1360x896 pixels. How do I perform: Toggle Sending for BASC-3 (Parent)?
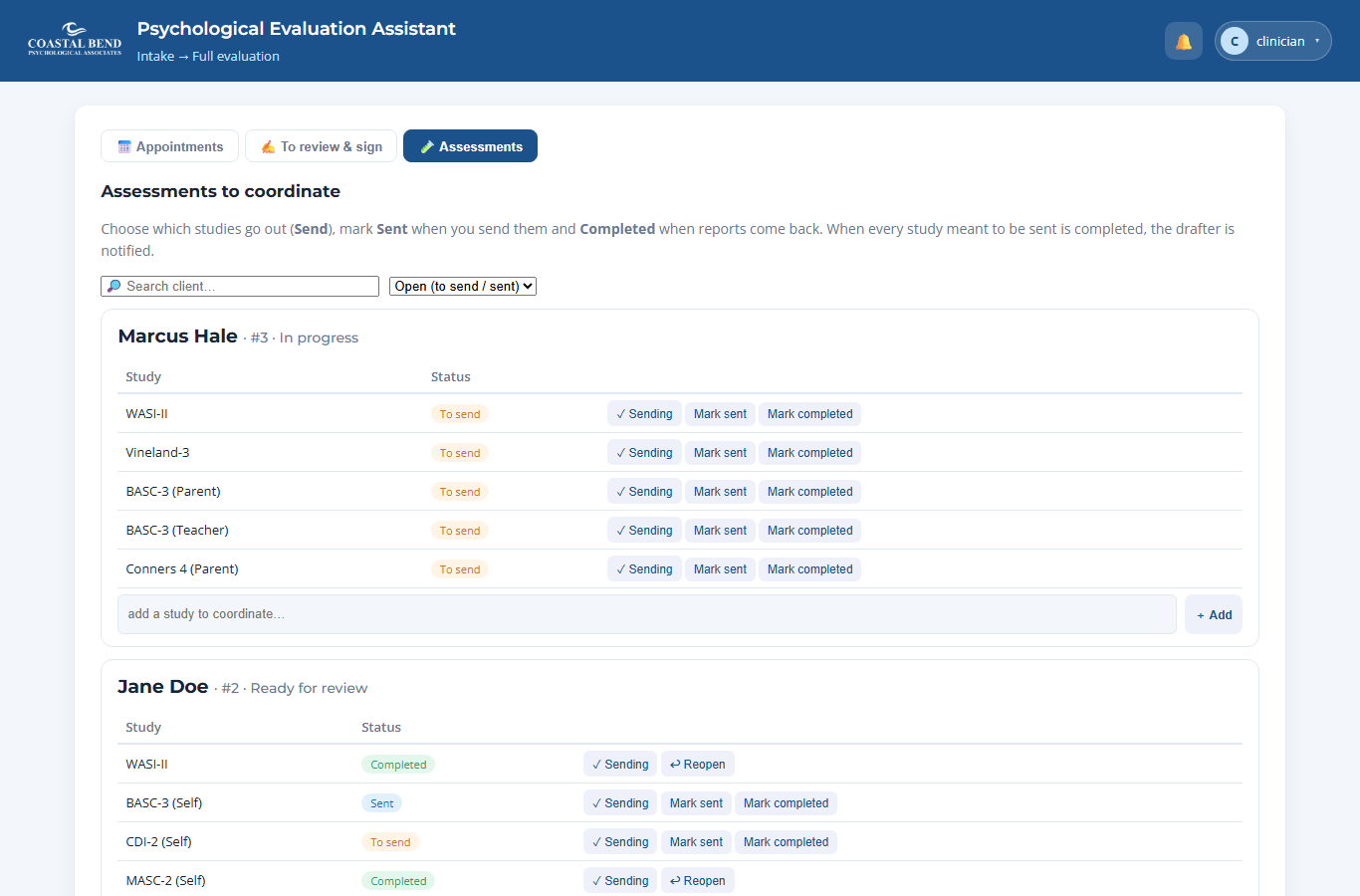[644, 492]
